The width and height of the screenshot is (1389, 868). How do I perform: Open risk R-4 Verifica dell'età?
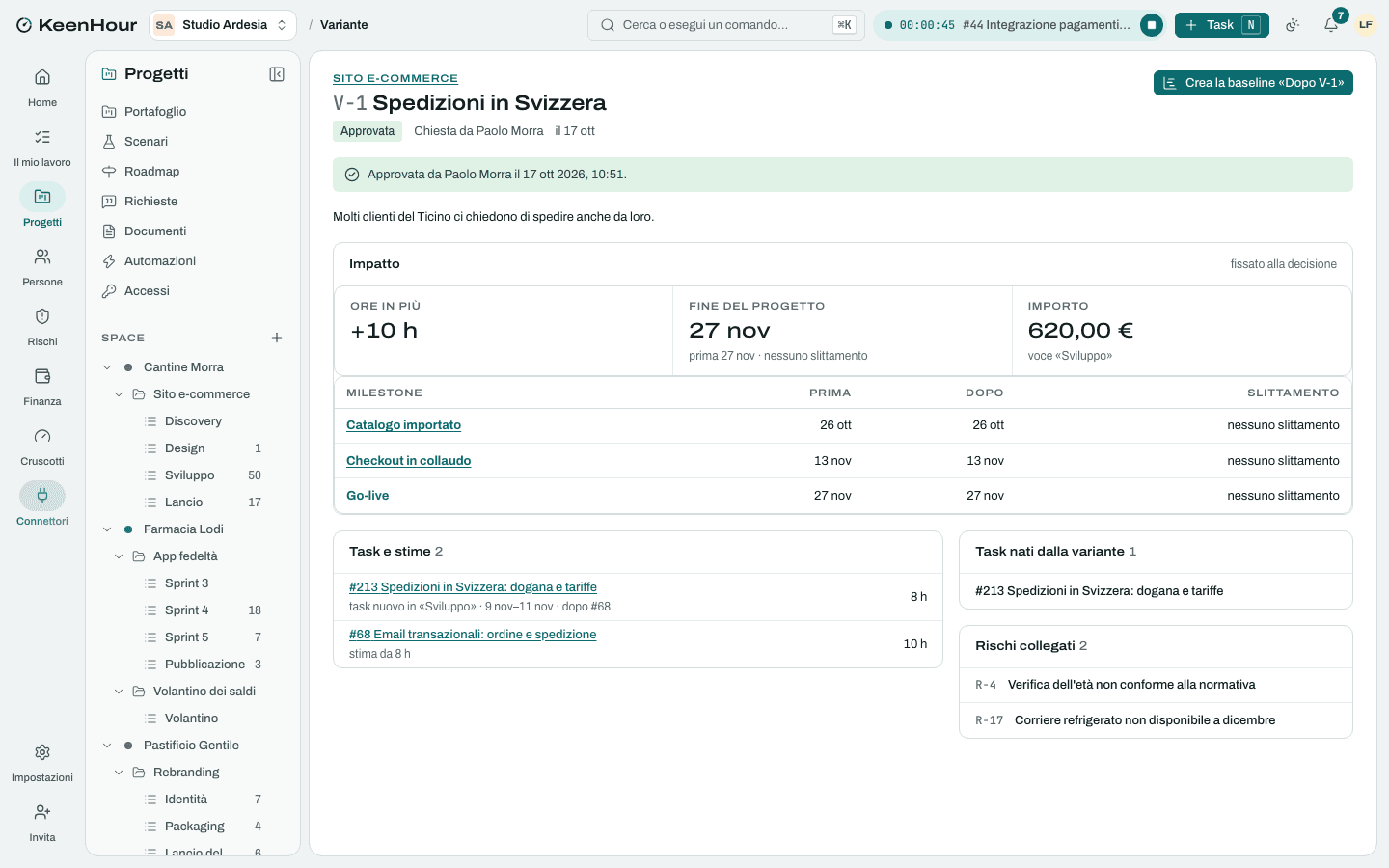pos(1156,685)
